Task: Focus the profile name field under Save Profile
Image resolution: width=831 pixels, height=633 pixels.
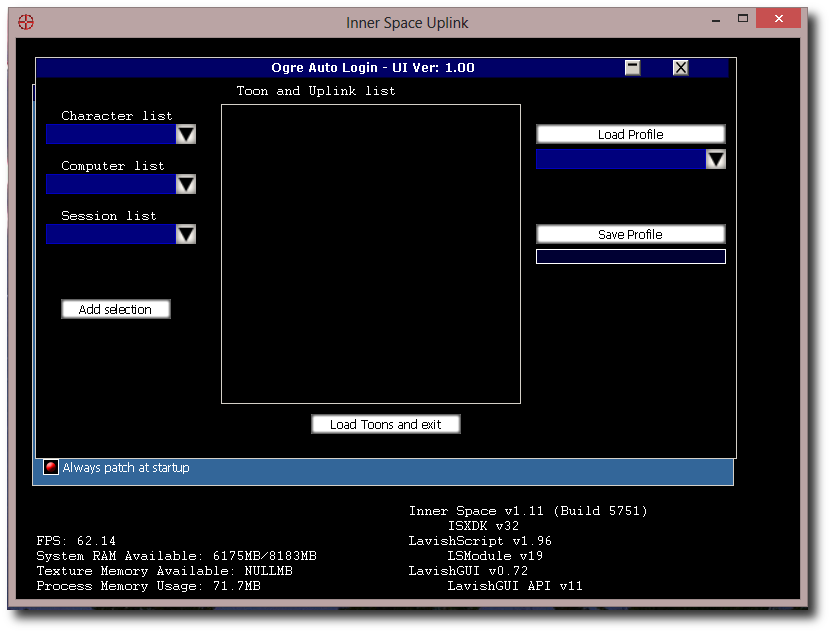Action: (631, 257)
